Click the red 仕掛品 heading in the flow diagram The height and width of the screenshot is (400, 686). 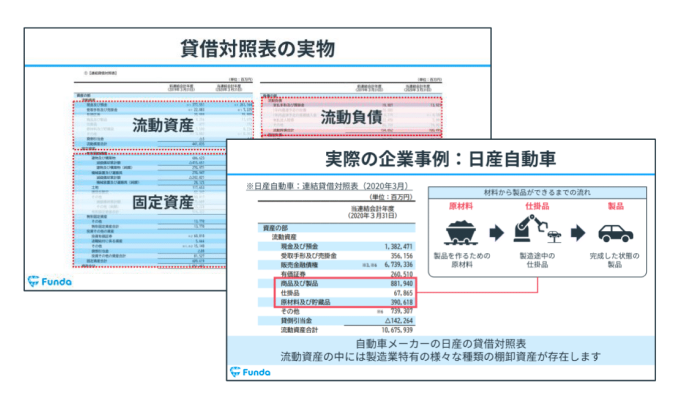click(537, 206)
